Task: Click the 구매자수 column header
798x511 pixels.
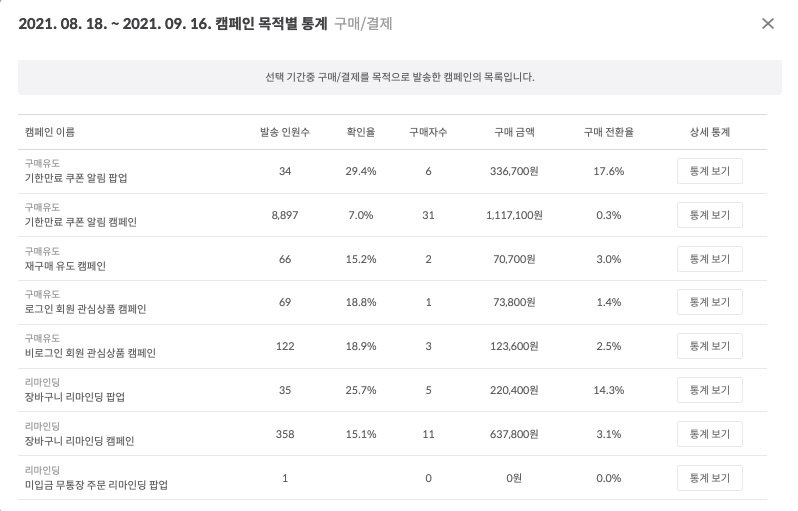Action: coord(428,132)
